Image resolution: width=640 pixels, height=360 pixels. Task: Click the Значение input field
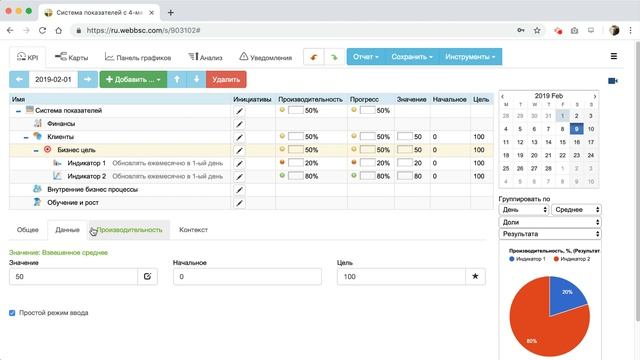point(73,276)
